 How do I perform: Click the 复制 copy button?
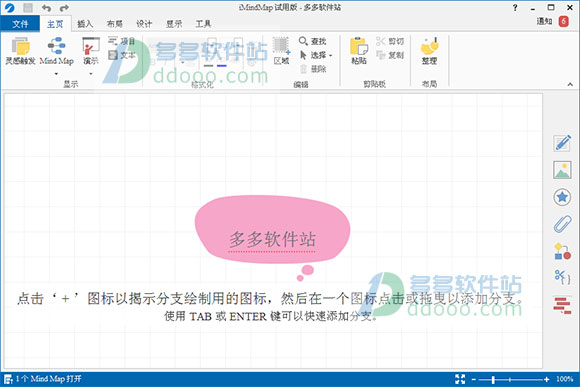click(x=390, y=55)
